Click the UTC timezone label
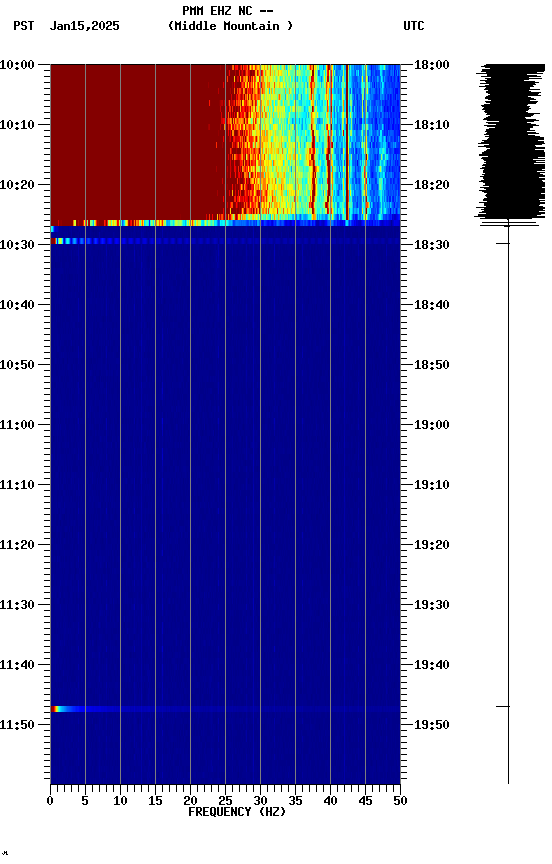Viewport: 552px width, 864px height. coord(414,26)
